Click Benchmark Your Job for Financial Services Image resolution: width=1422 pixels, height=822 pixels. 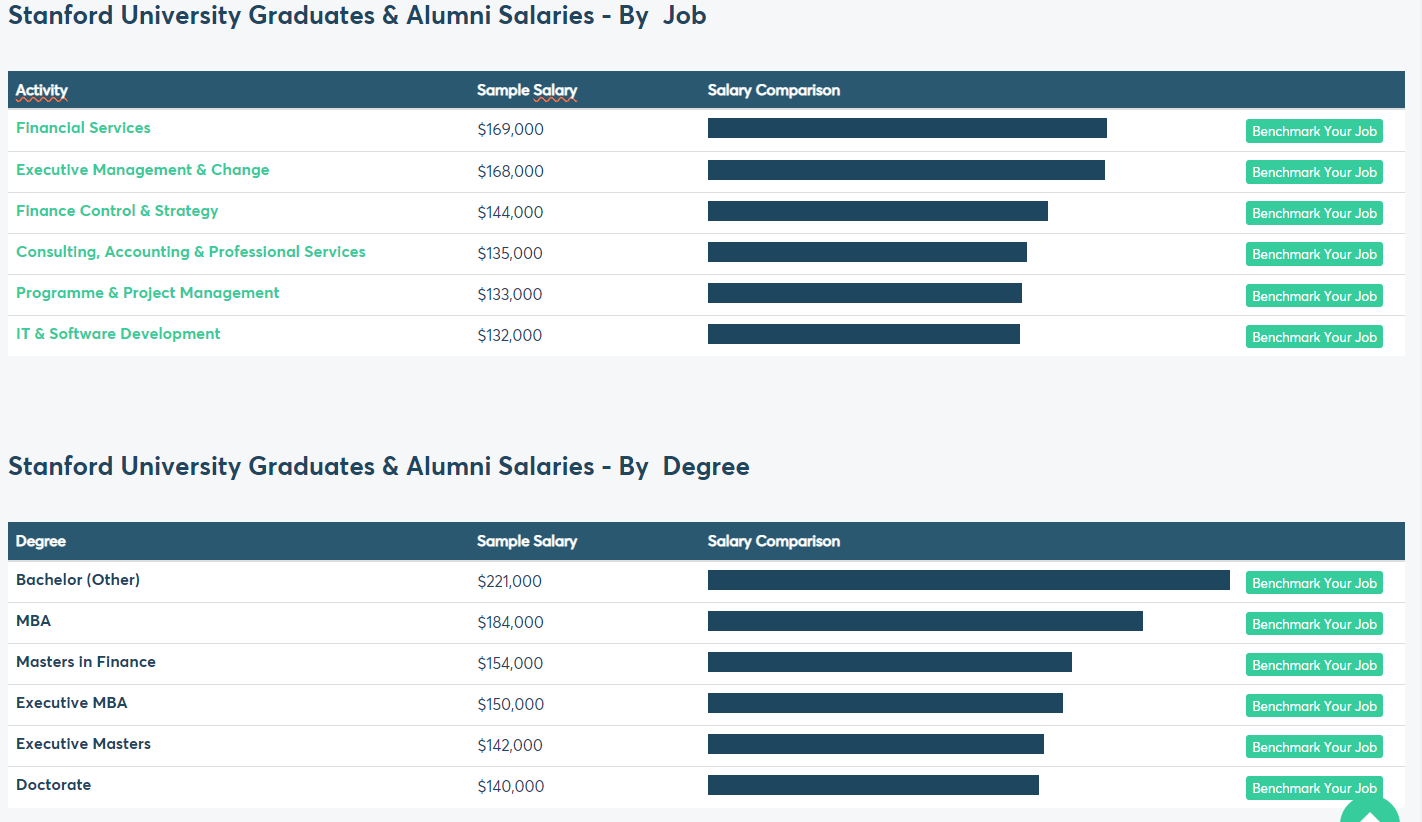point(1314,131)
